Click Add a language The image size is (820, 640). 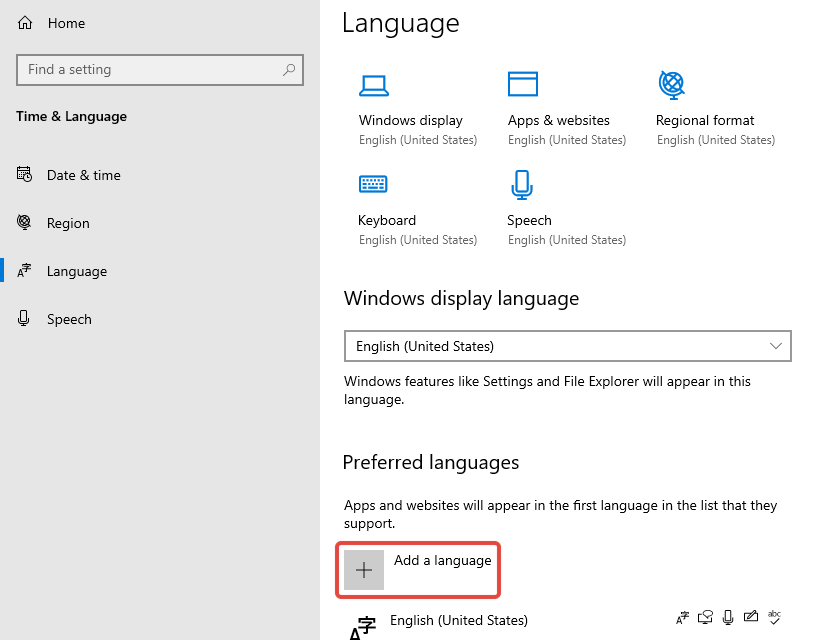418,570
